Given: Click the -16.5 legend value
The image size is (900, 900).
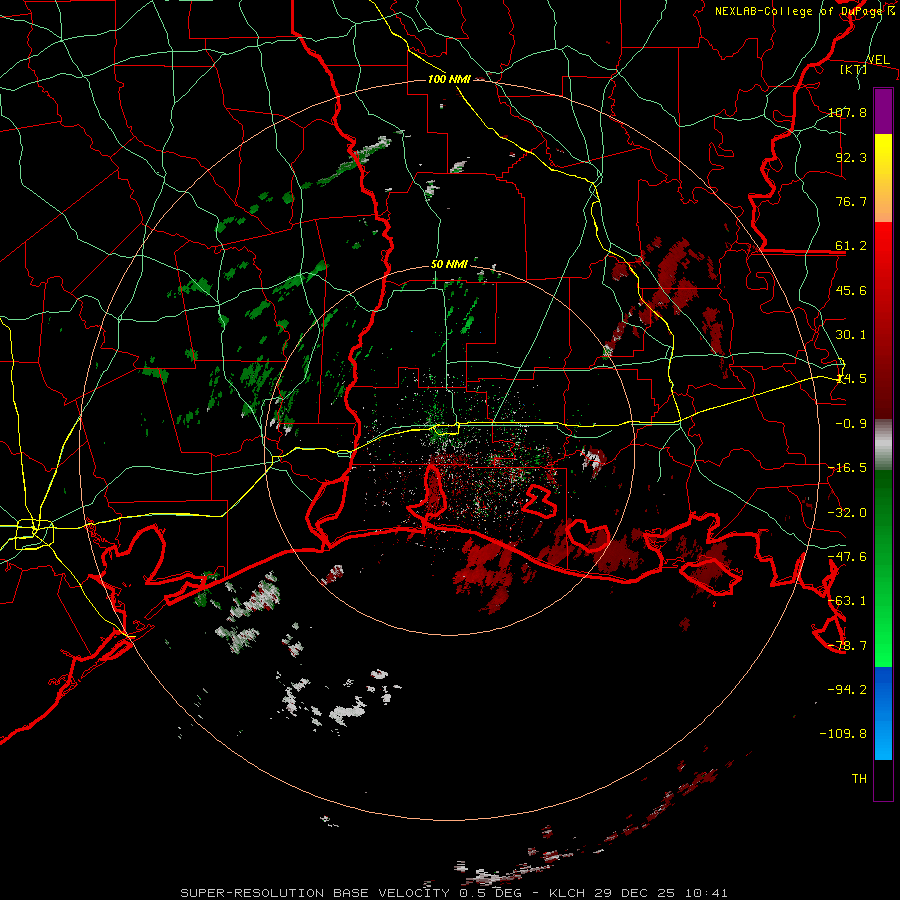Looking at the screenshot, I should 847,468.
